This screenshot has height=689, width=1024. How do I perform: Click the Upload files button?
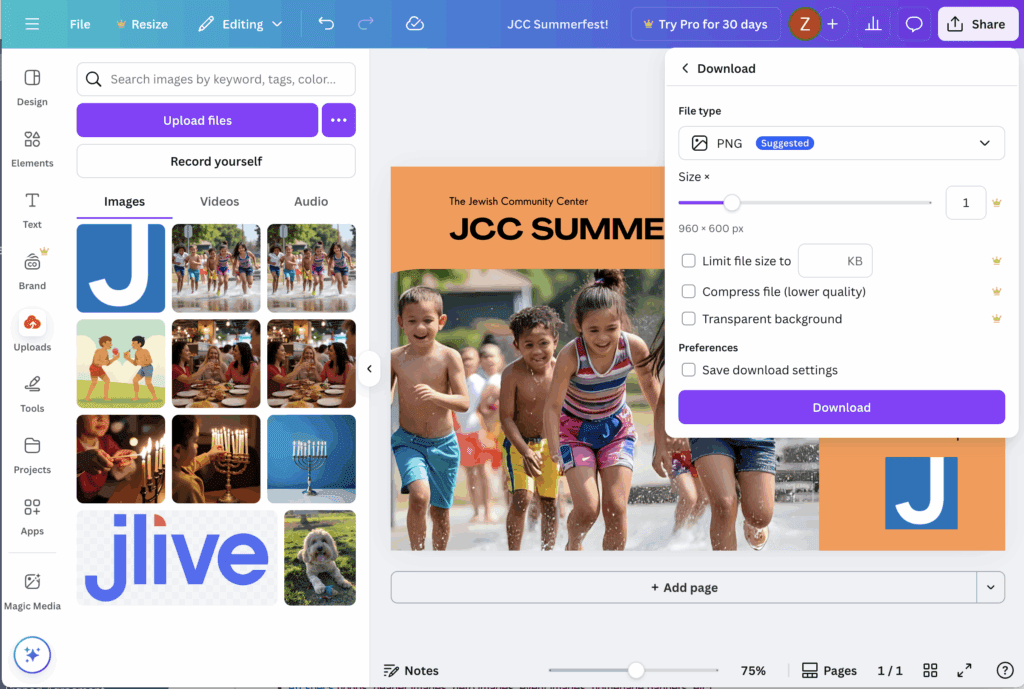tap(197, 120)
